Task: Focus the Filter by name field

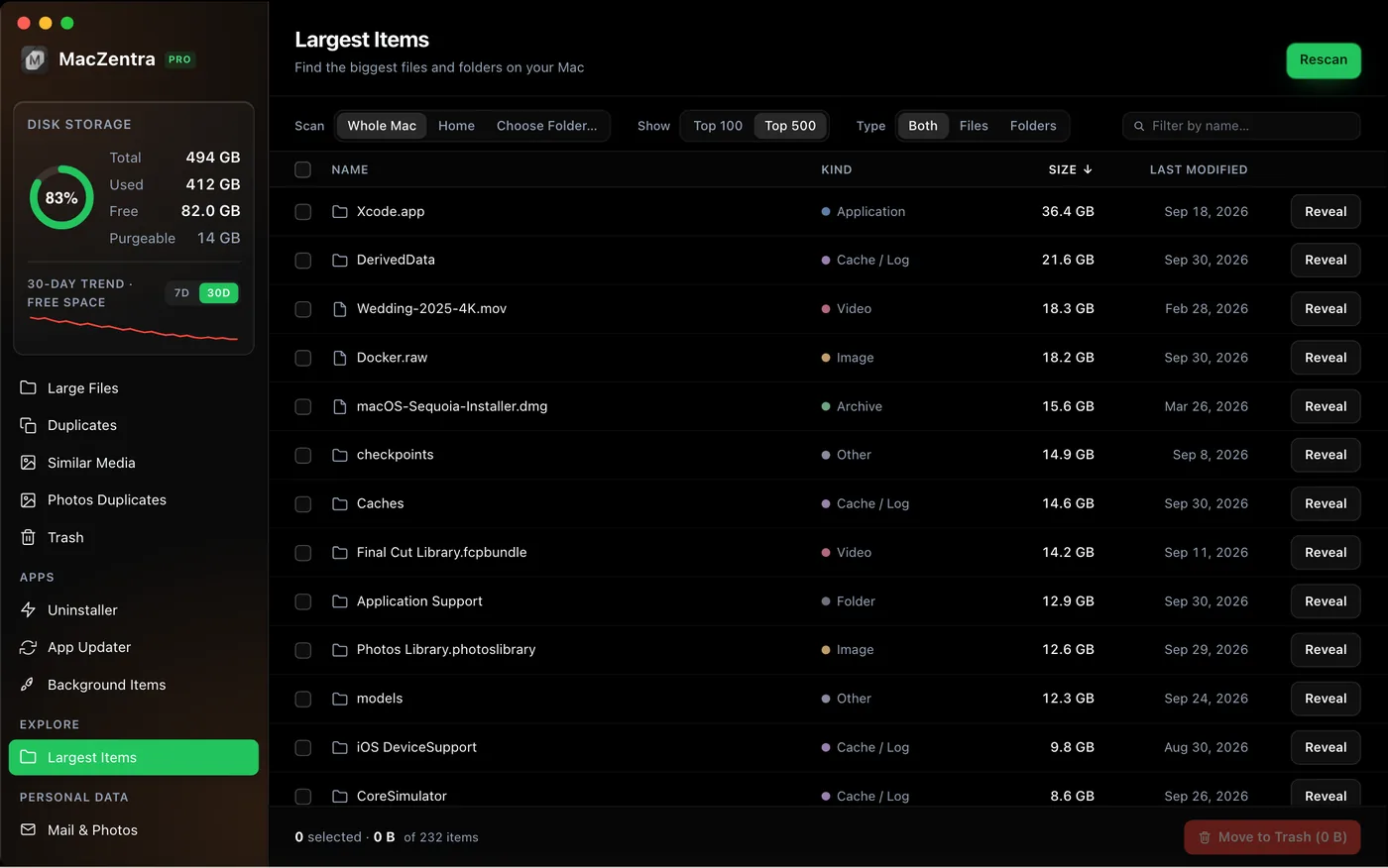Action: click(1241, 126)
